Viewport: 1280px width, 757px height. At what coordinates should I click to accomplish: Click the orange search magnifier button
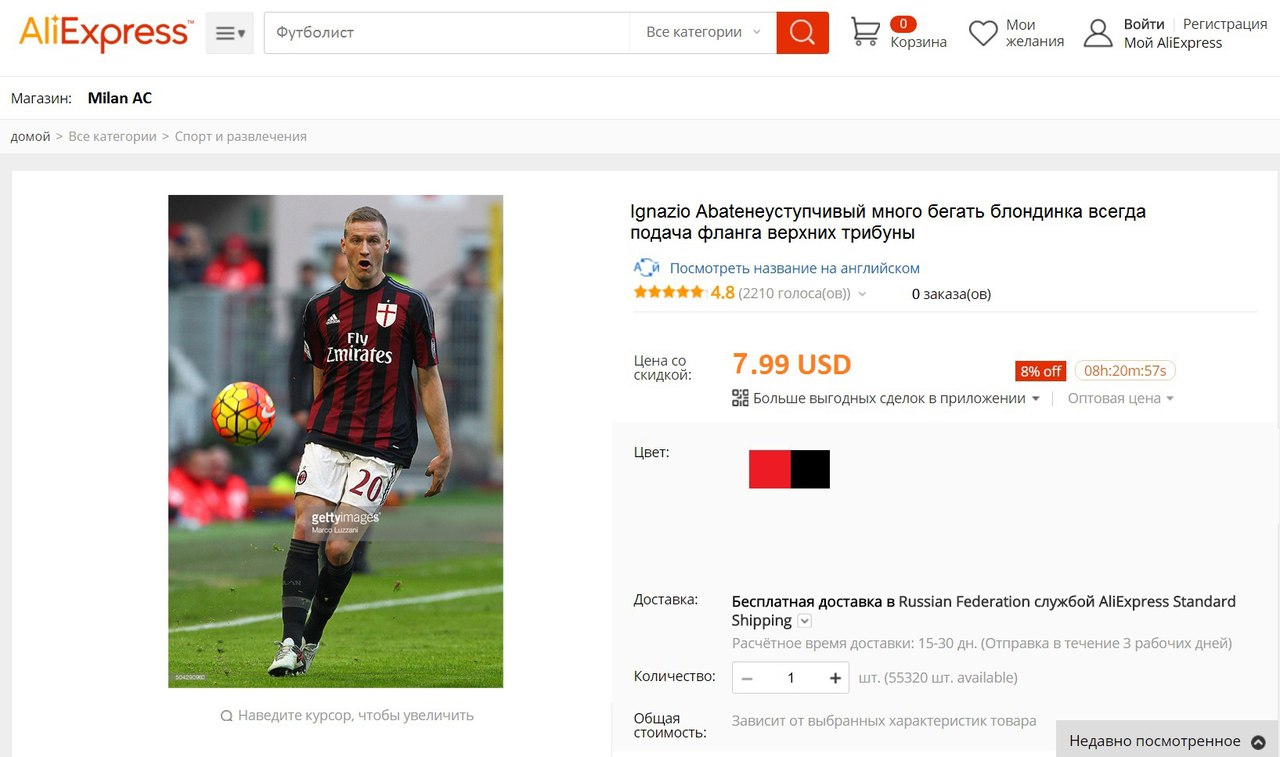(x=802, y=33)
